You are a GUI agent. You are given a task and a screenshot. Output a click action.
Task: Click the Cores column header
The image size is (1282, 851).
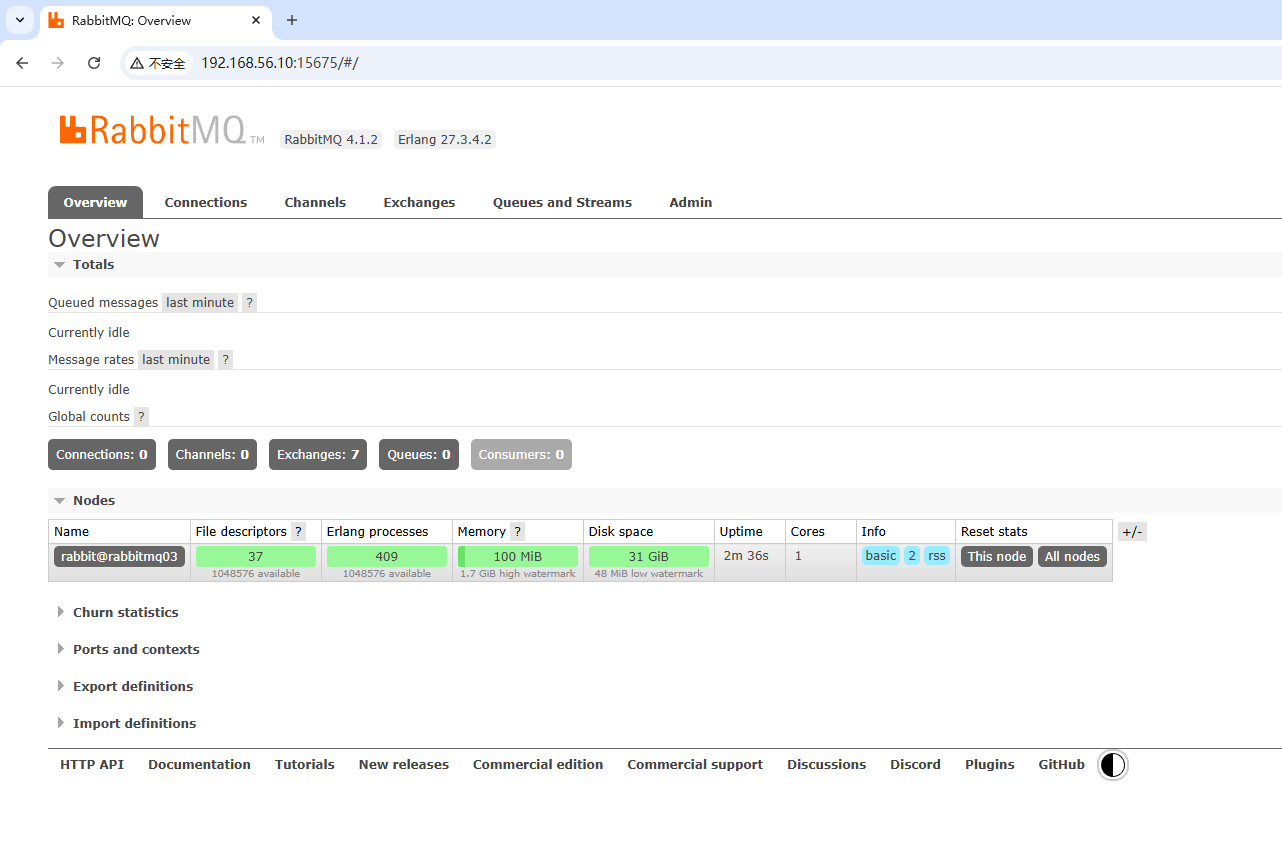tap(807, 532)
